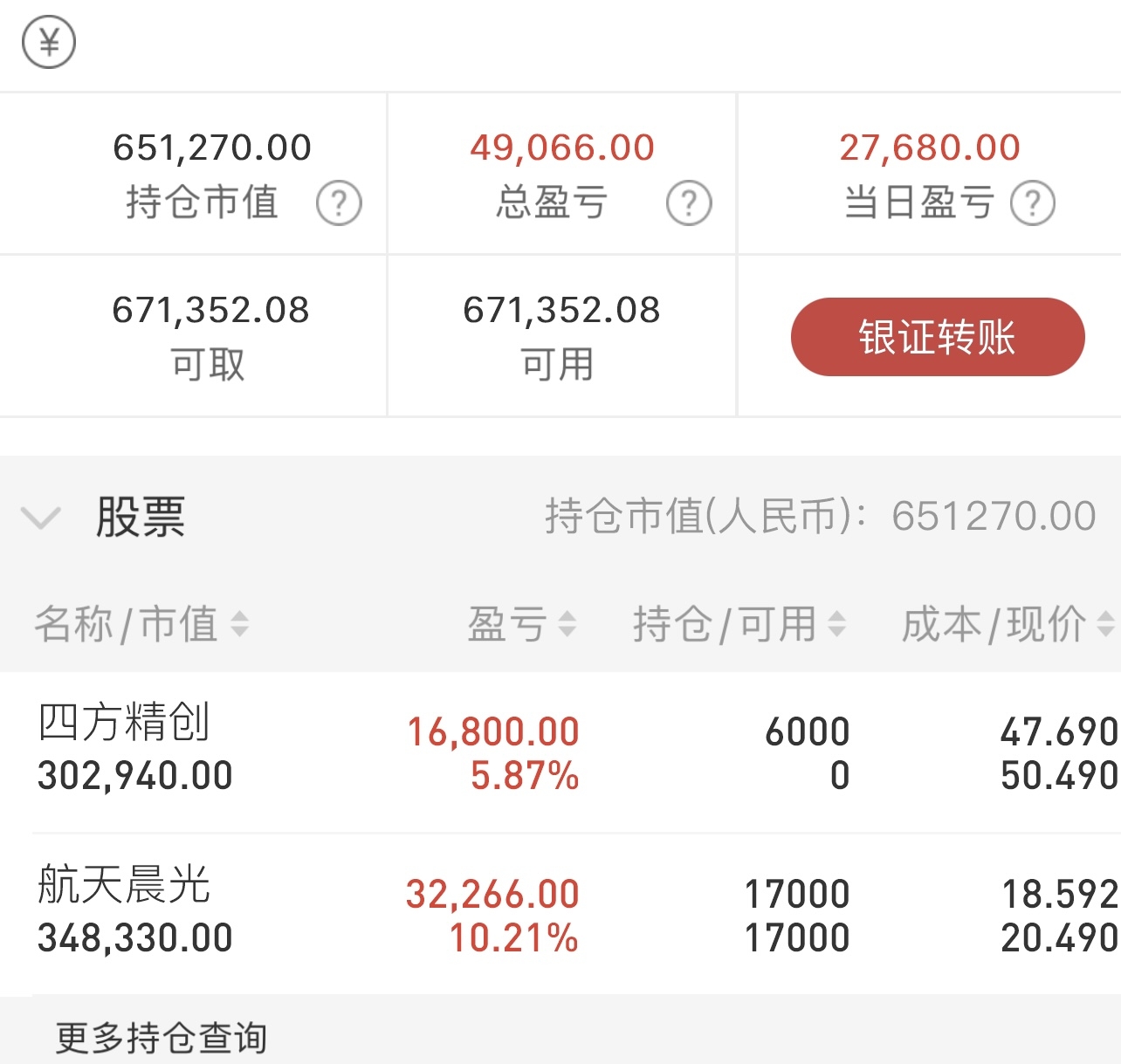Sort by 盈亏 column arrows
The image size is (1121, 1064).
click(x=567, y=624)
